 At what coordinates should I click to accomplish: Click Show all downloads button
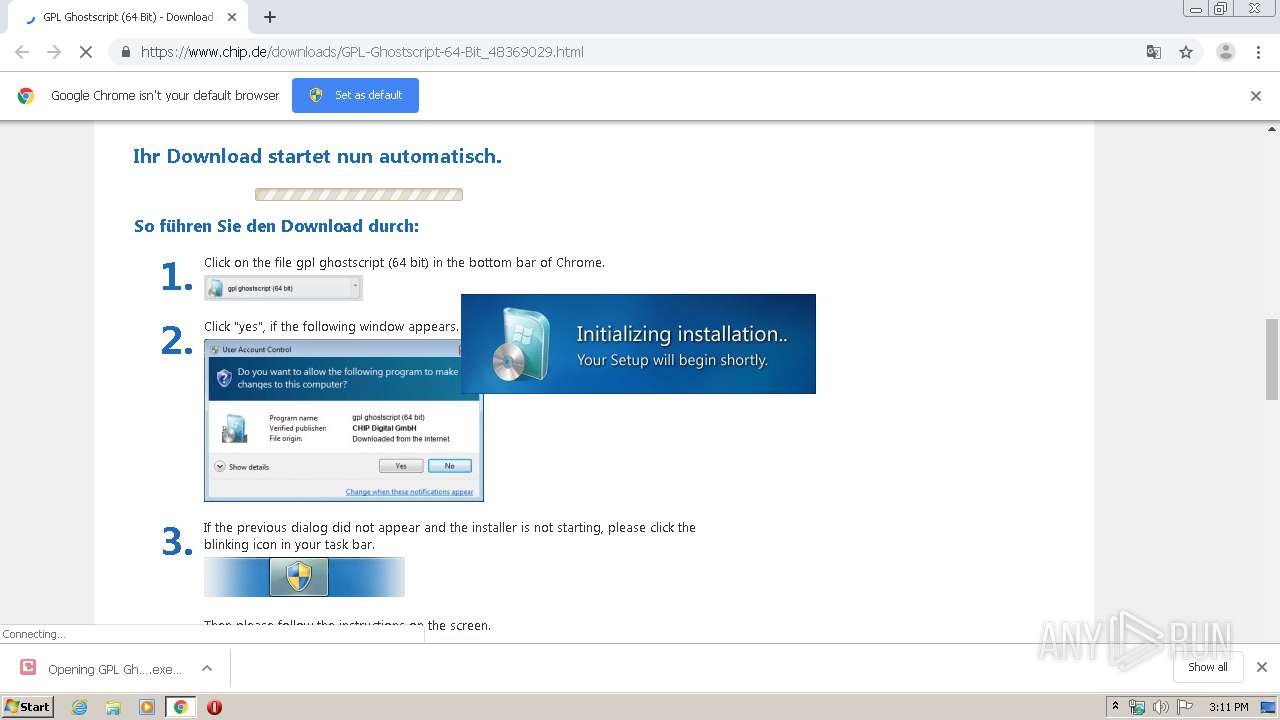click(1207, 667)
